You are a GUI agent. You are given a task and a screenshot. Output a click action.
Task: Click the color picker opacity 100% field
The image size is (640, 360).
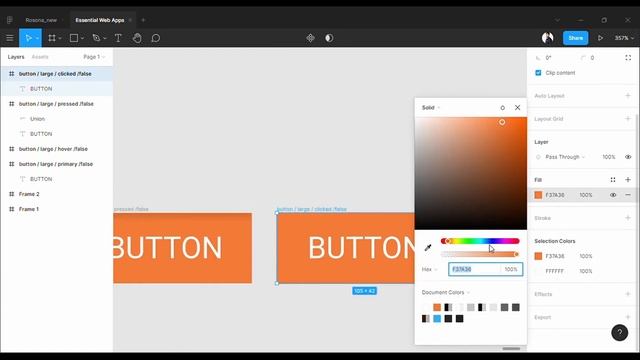click(511, 269)
